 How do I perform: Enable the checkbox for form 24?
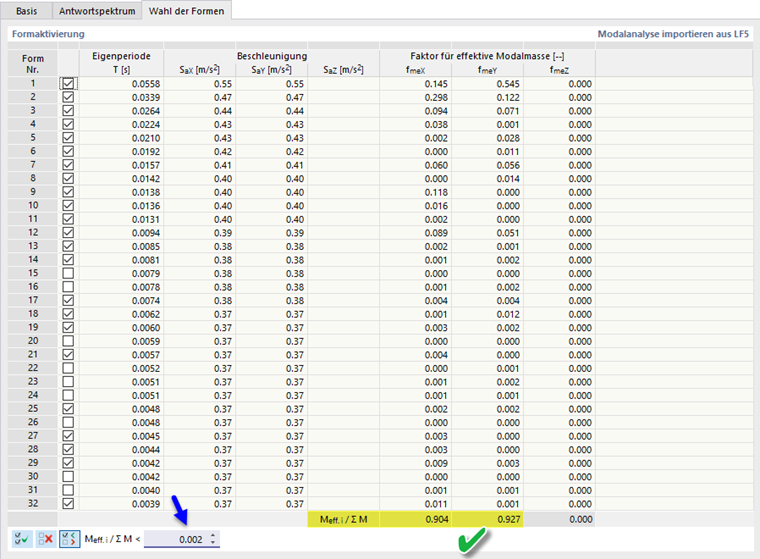(68, 395)
